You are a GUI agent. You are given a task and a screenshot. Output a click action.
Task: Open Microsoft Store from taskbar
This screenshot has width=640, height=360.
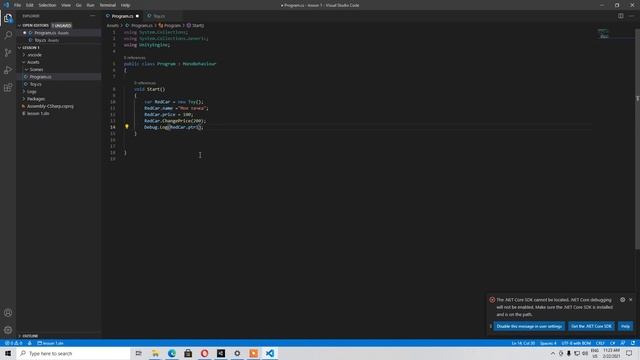pos(188,353)
